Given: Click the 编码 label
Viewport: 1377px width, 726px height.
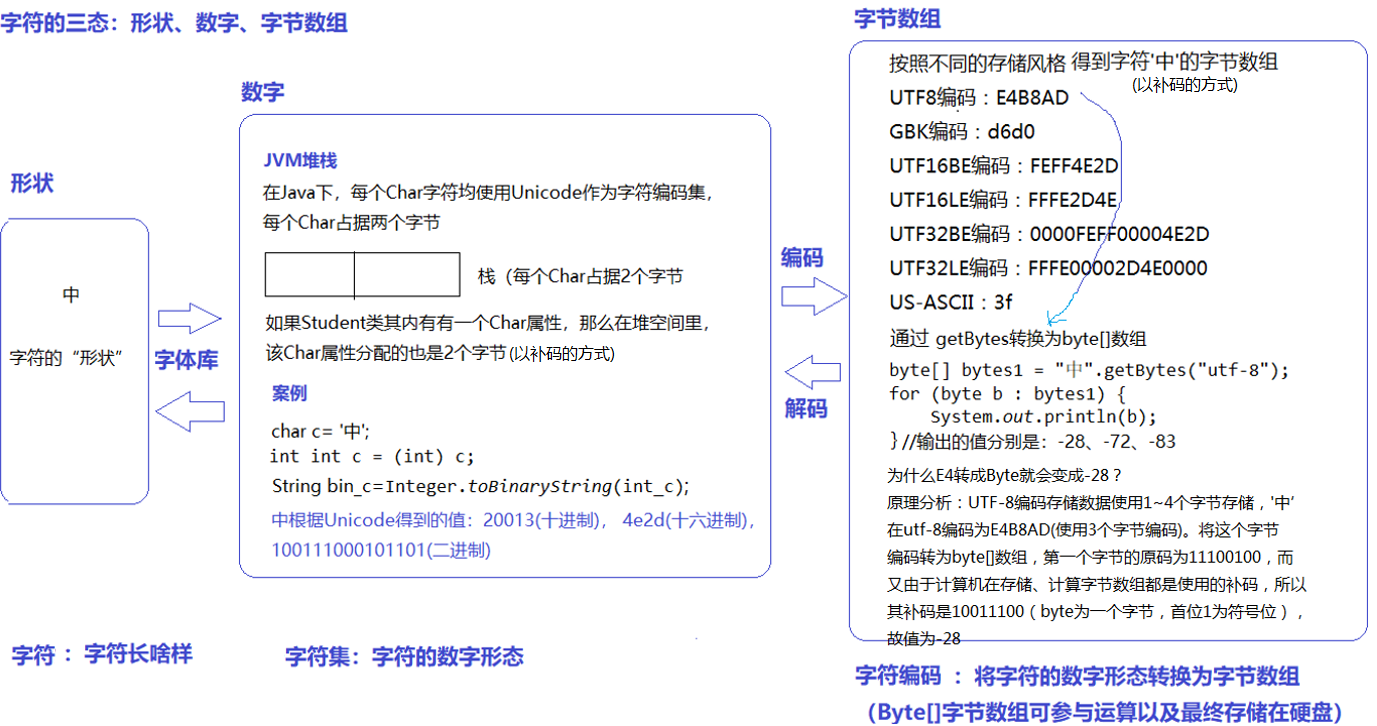Looking at the screenshot, I should click(x=802, y=257).
